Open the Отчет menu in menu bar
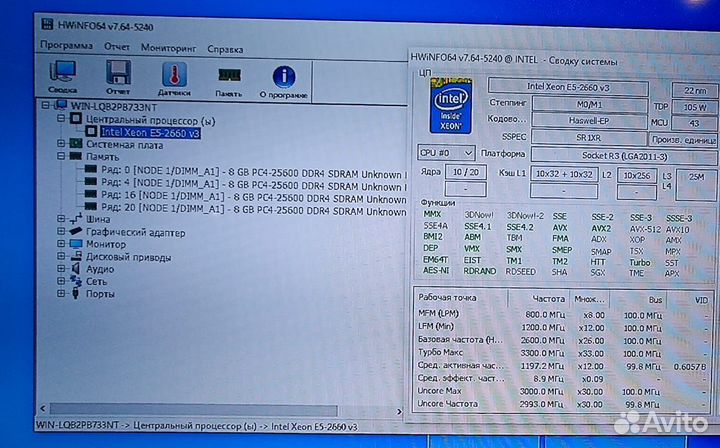720x448 pixels. (x=117, y=47)
